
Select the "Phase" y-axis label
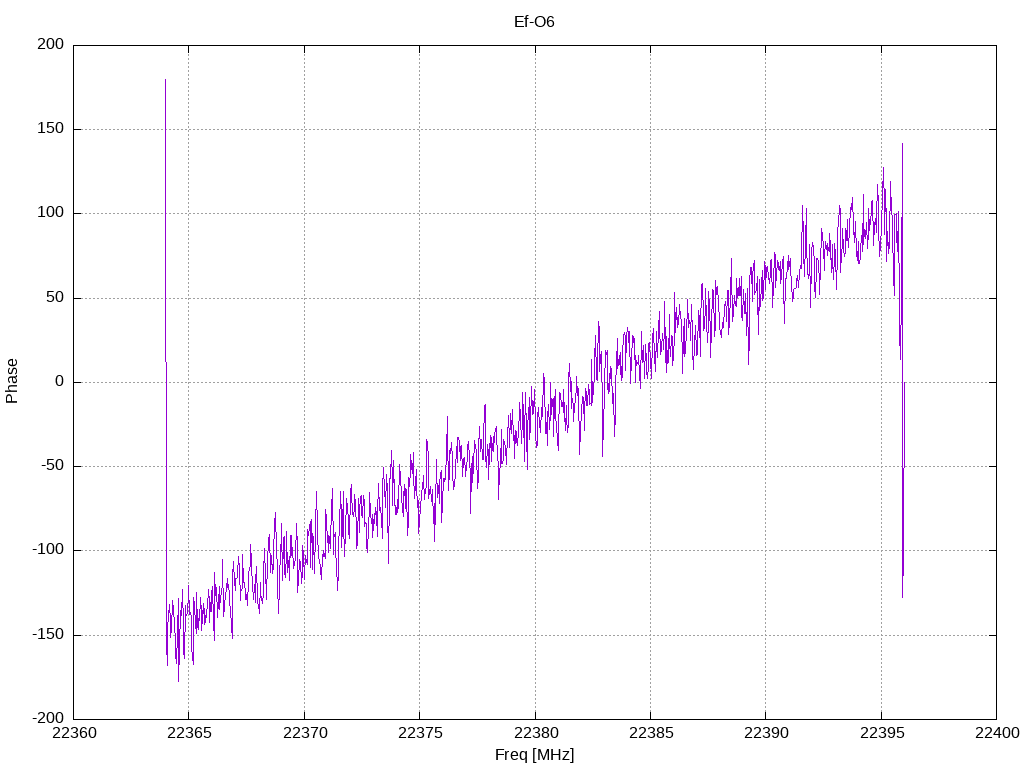point(12,381)
